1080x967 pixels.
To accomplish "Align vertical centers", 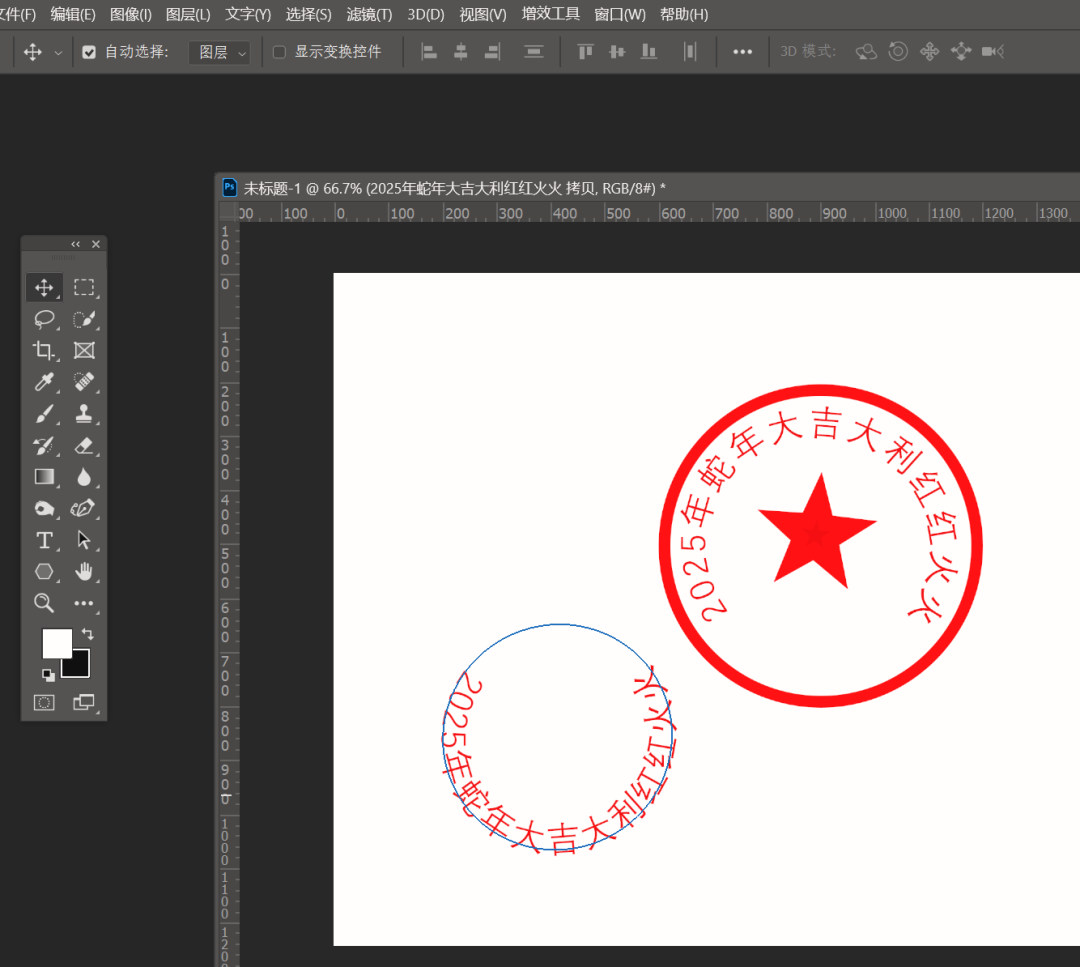I will pos(617,52).
